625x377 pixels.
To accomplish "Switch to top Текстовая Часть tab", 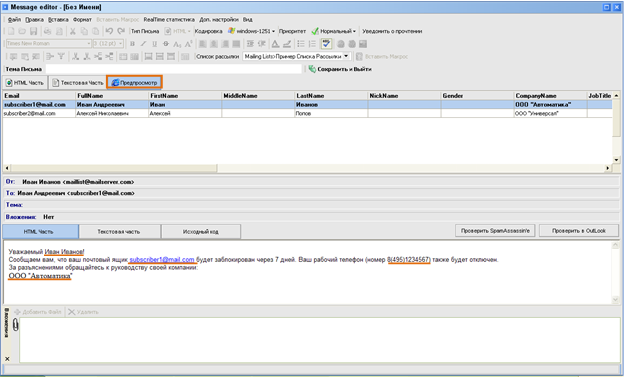I will pos(78,82).
